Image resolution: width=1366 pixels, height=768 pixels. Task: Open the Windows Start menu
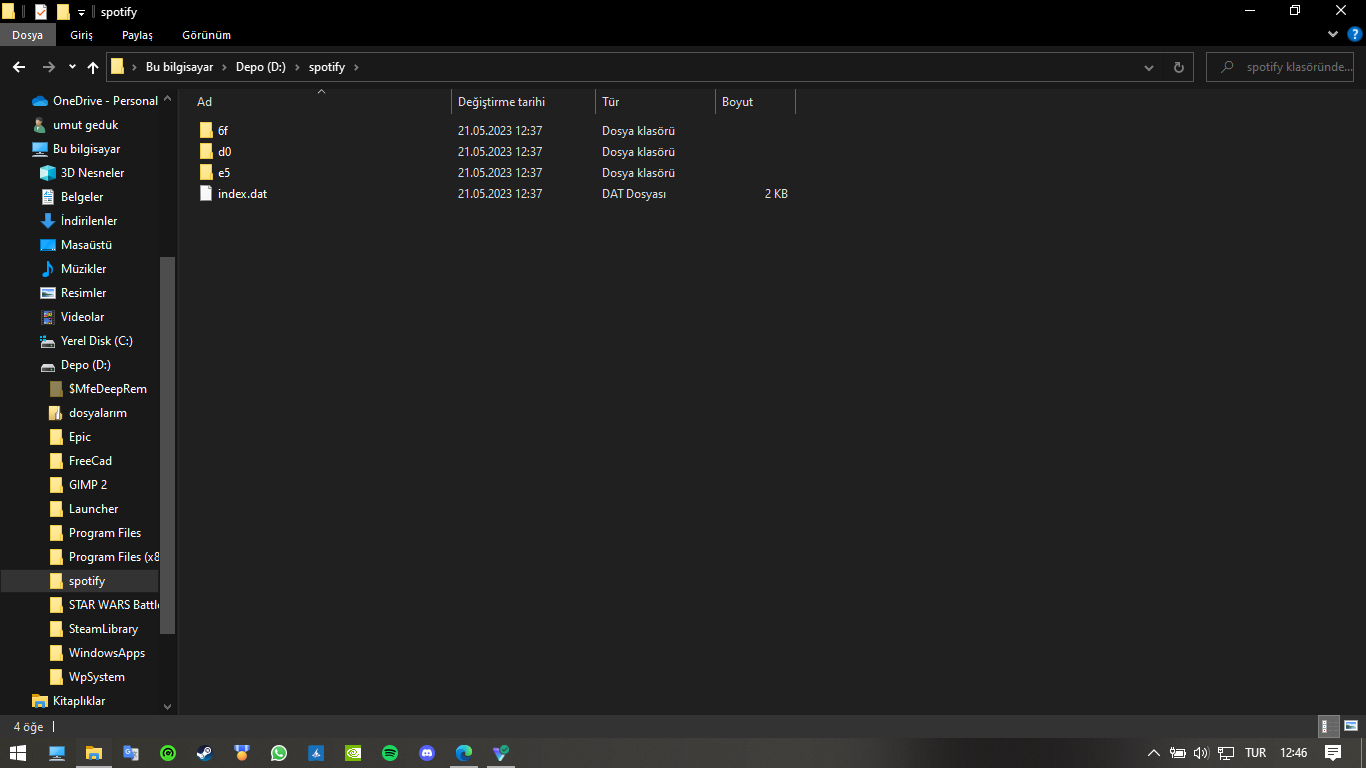(18, 753)
